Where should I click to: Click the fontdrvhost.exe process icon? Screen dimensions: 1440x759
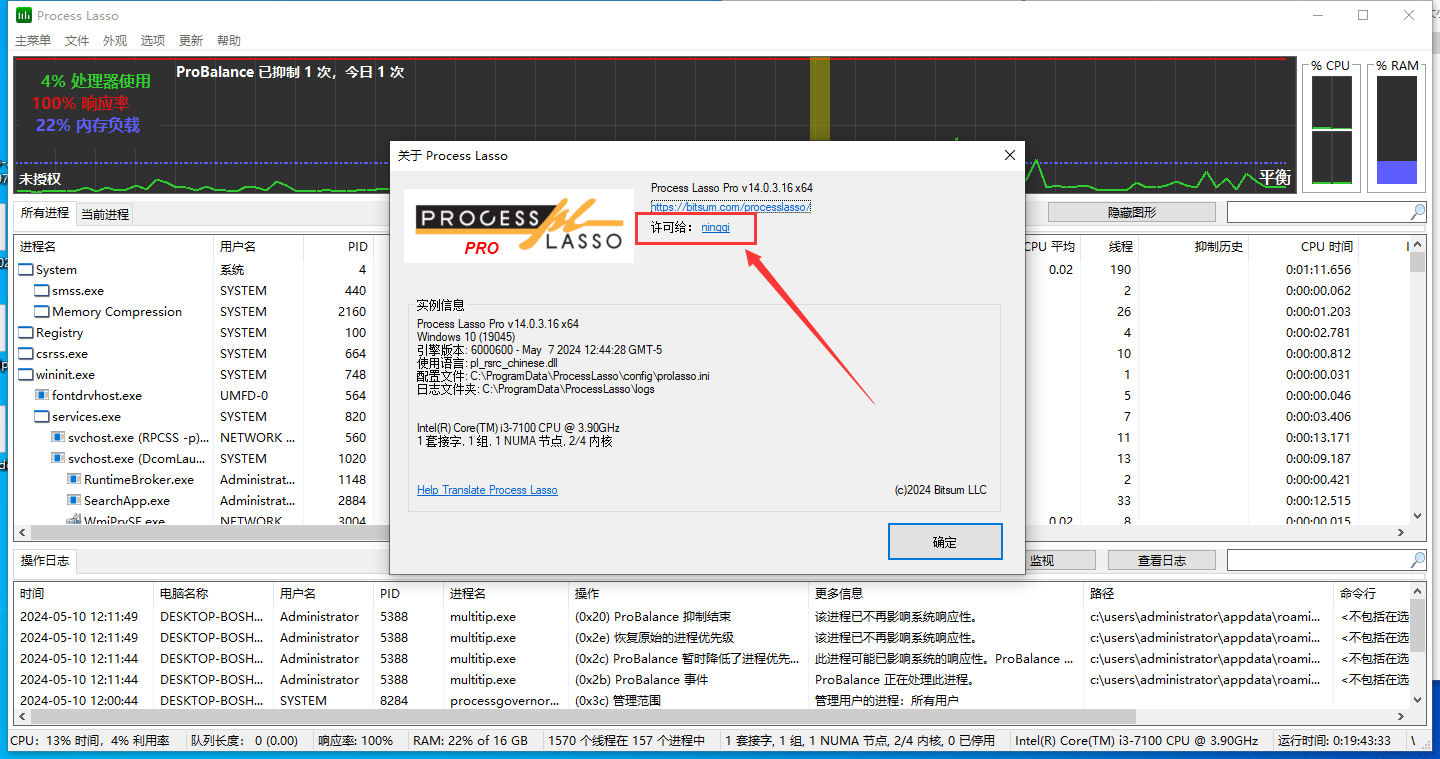pos(42,395)
